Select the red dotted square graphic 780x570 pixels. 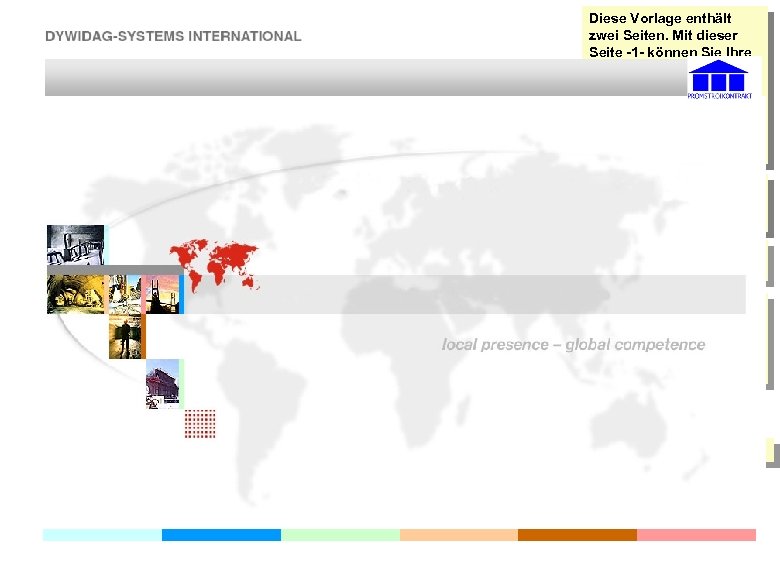(x=200, y=424)
